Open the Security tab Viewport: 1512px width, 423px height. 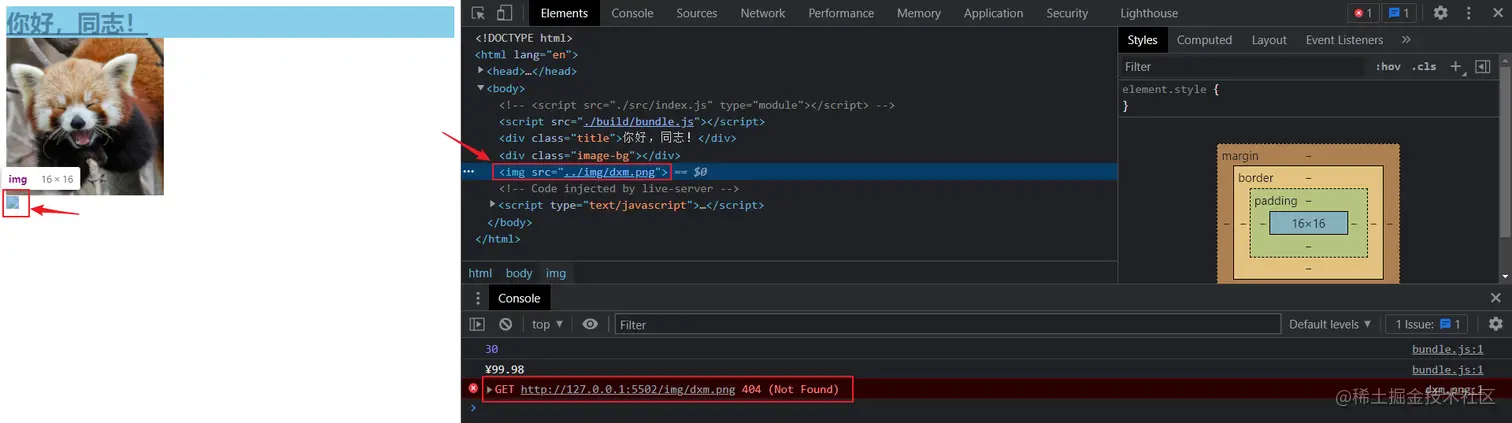[1067, 13]
